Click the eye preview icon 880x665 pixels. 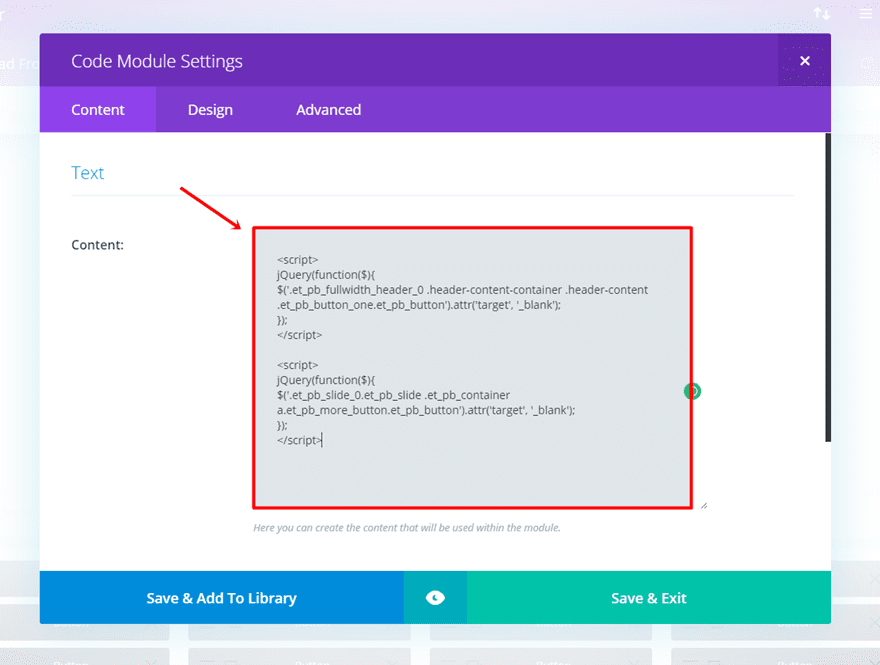(435, 598)
